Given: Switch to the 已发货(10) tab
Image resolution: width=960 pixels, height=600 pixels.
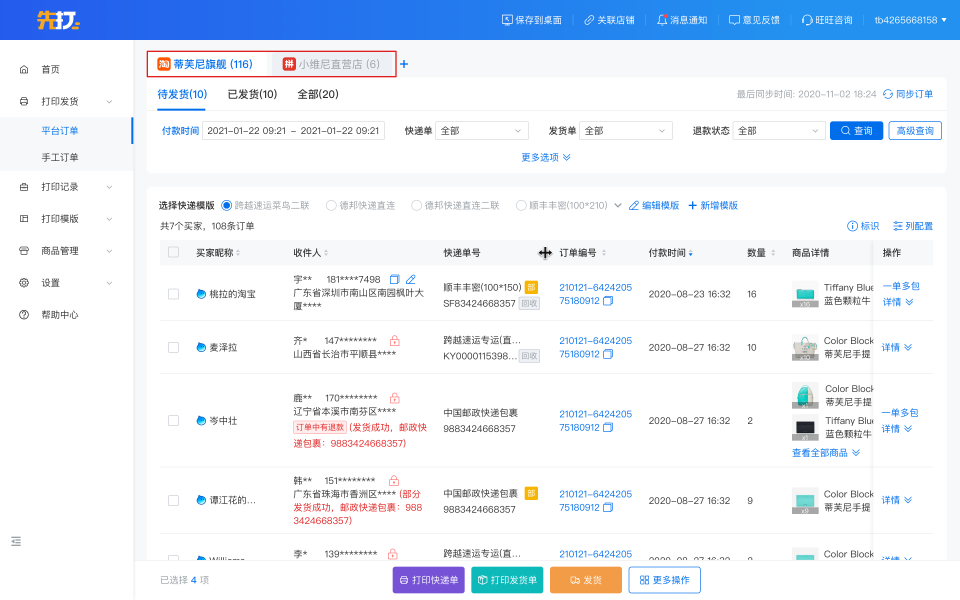Looking at the screenshot, I should click(252, 94).
